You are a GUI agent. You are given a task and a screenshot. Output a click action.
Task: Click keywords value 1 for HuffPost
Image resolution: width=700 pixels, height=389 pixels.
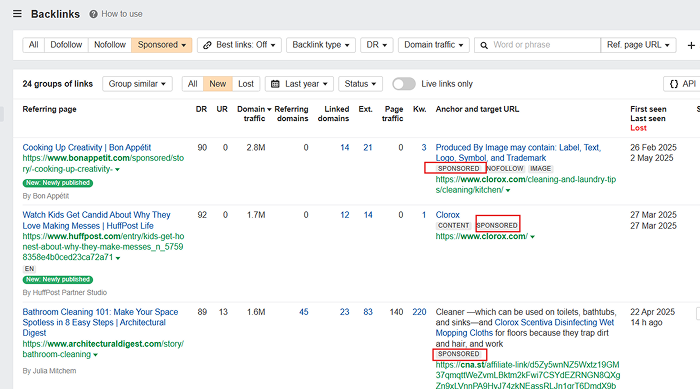424,215
